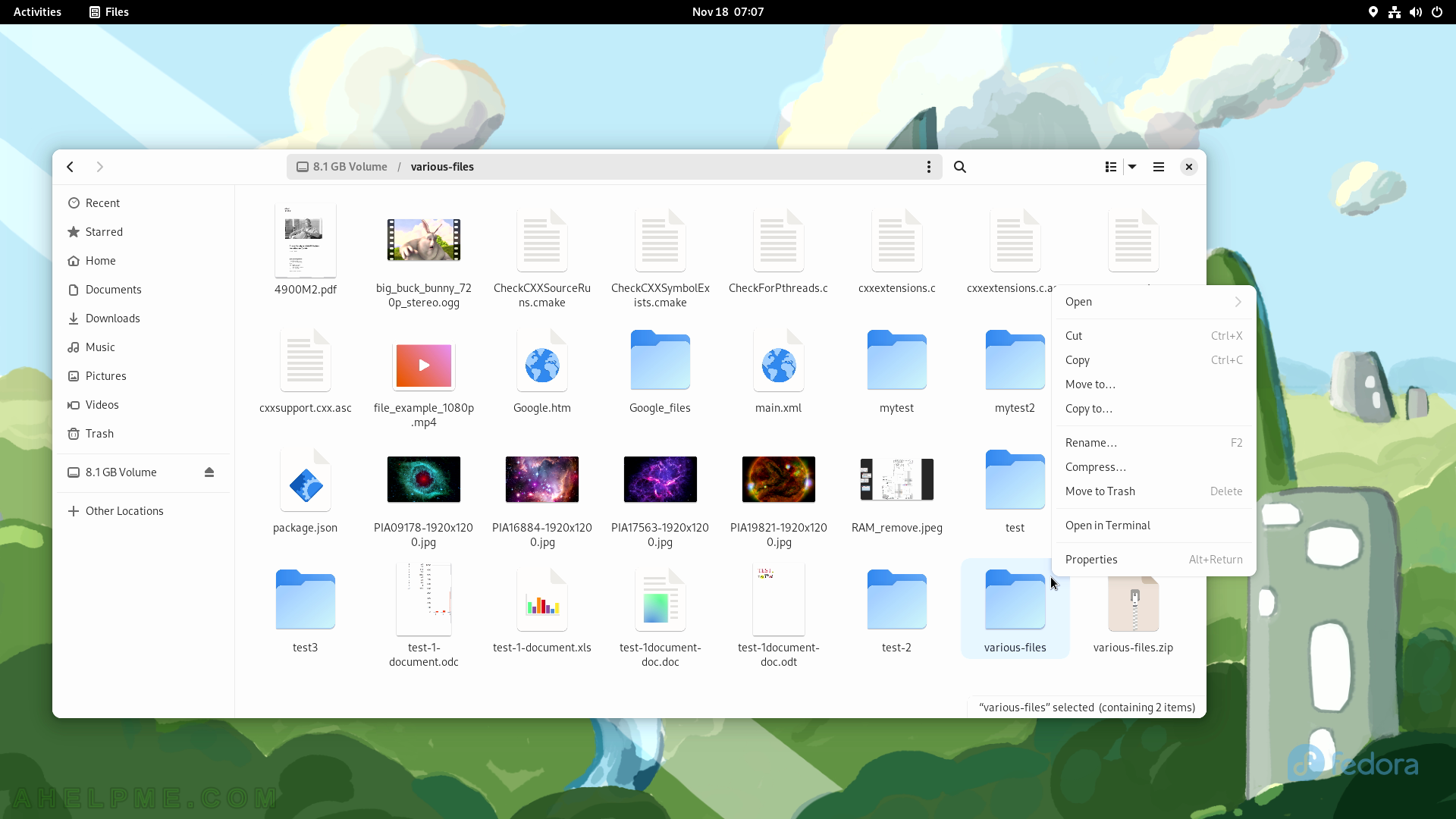This screenshot has height=819, width=1456.
Task: Open the power system menu icon
Action: pos(1437,12)
